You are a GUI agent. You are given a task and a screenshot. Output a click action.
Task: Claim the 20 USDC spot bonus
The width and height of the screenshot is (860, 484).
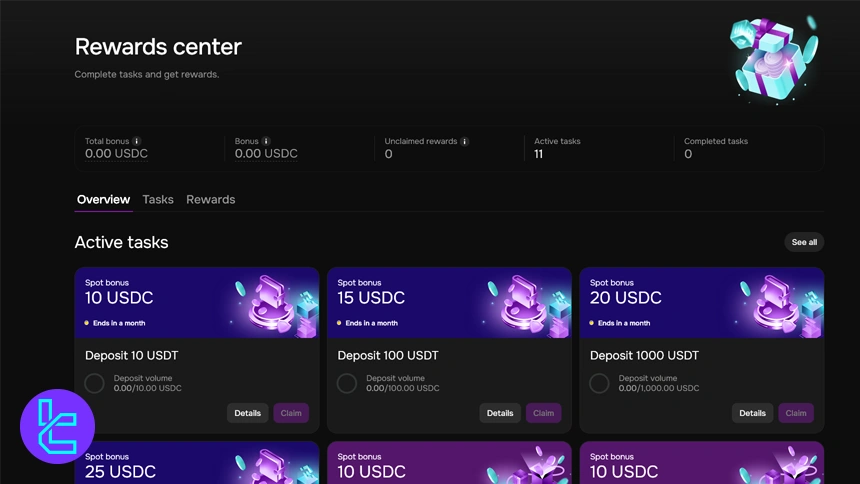[796, 413]
